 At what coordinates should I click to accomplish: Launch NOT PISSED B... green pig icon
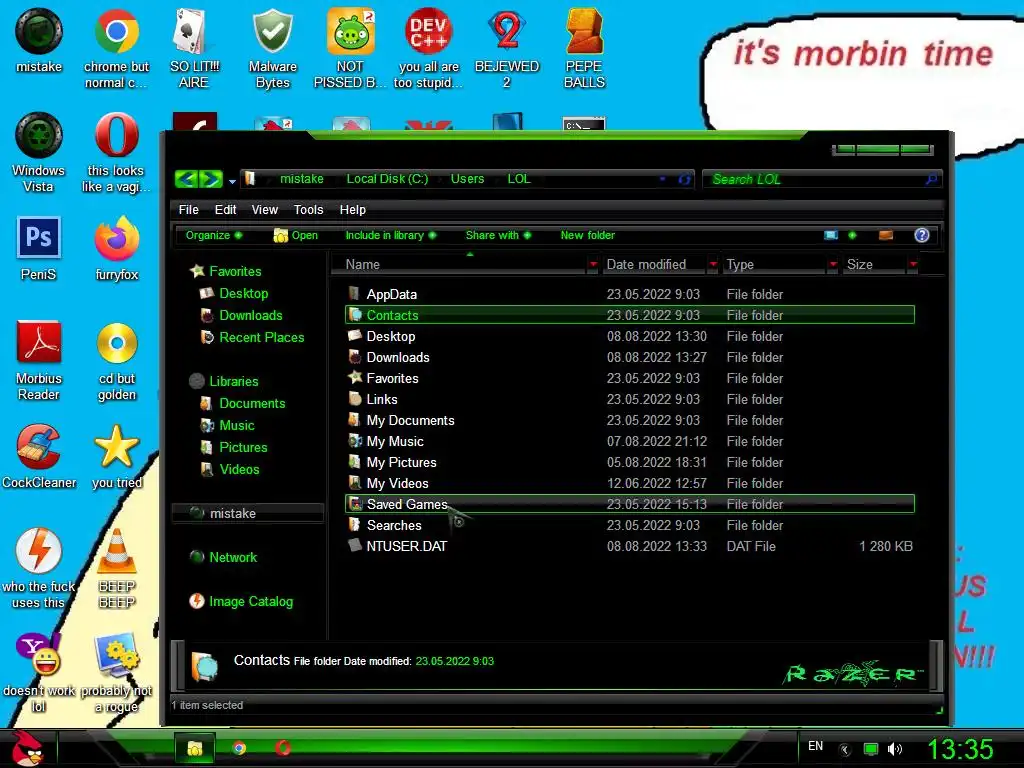click(x=350, y=47)
